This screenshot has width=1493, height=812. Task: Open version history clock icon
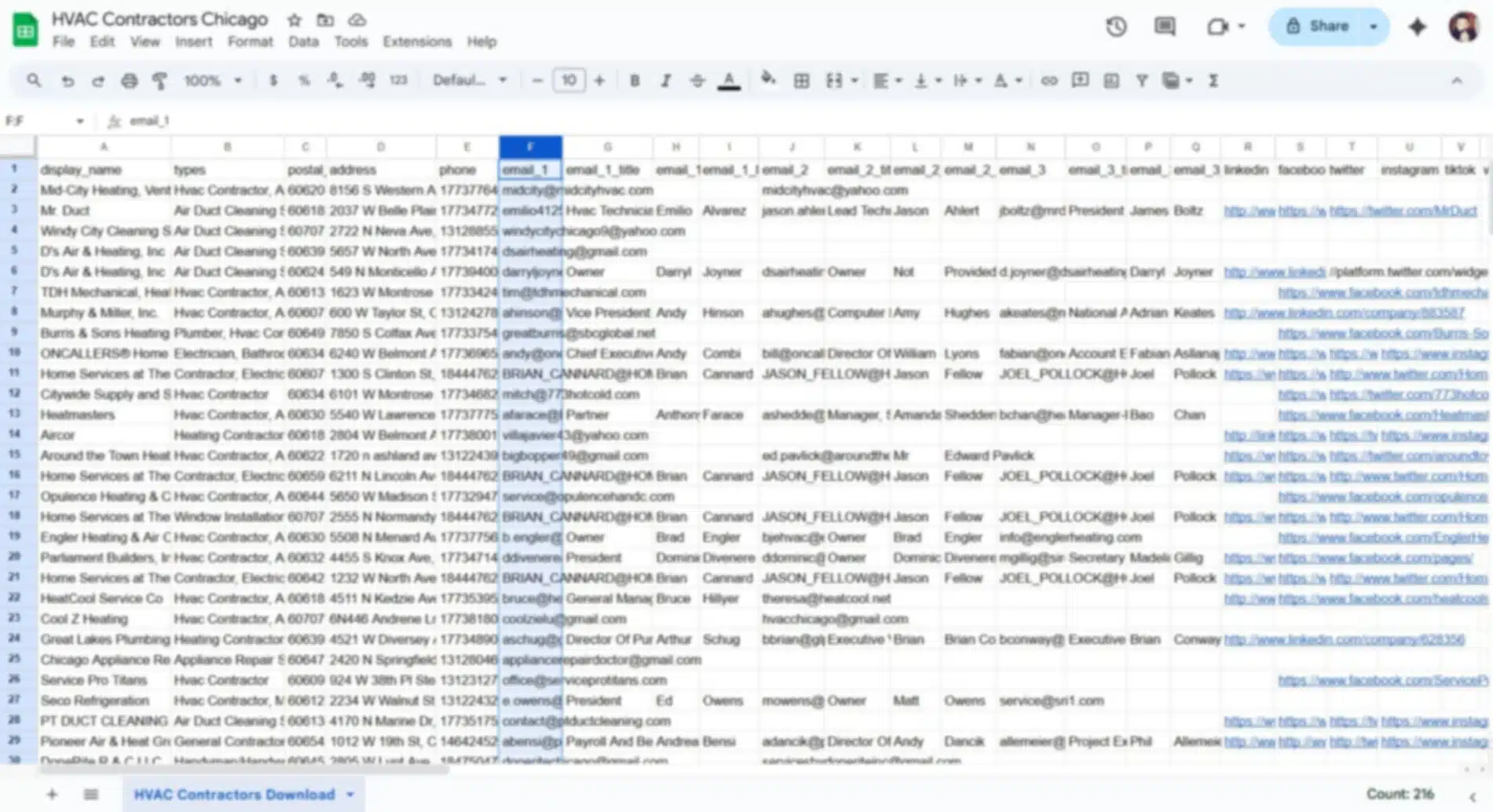pyautogui.click(x=1116, y=27)
